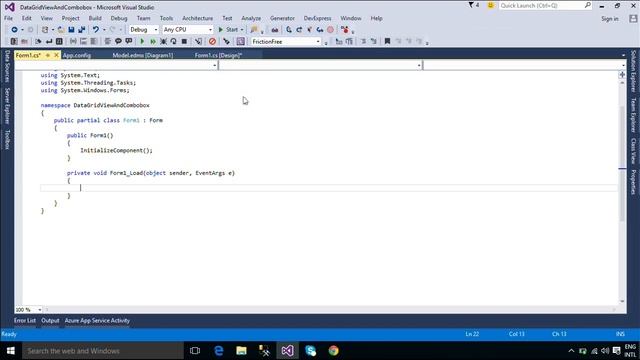Viewport: 640px width, 360px height.
Task: Click the Sign in link
Action: click(609, 19)
